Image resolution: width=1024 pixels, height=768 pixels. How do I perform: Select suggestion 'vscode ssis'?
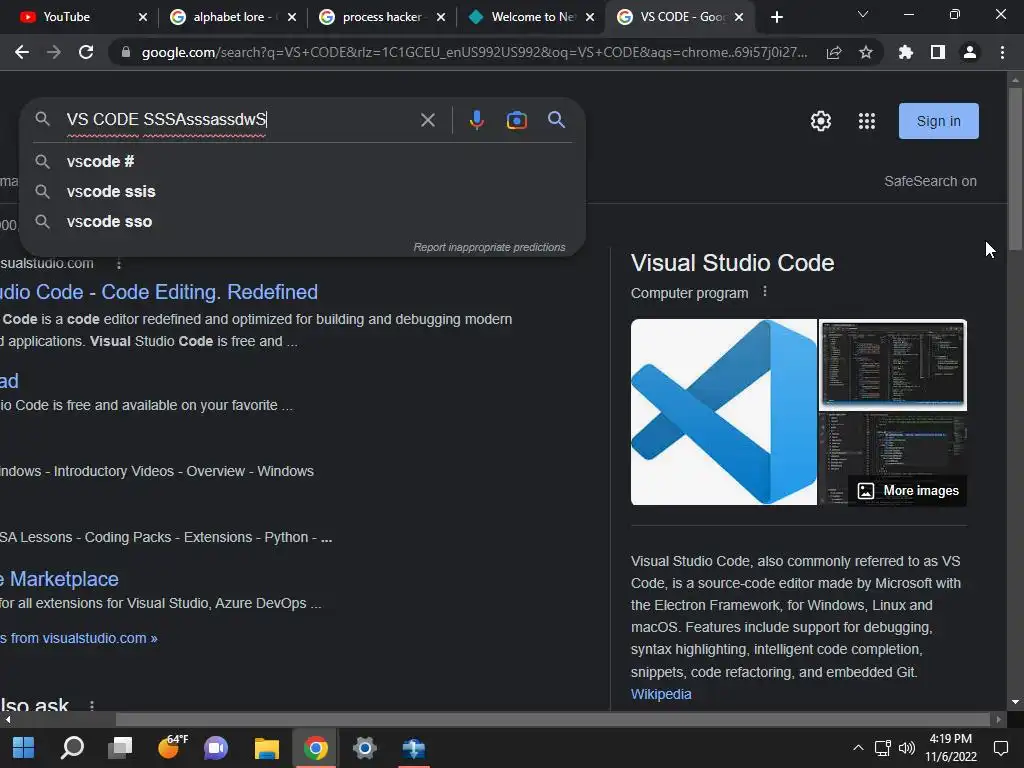302,191
